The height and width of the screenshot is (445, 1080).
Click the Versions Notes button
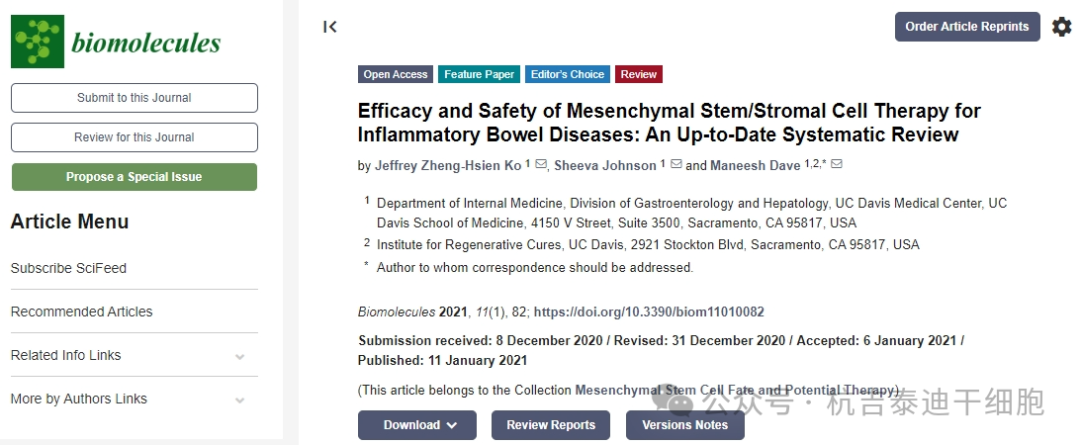click(685, 425)
